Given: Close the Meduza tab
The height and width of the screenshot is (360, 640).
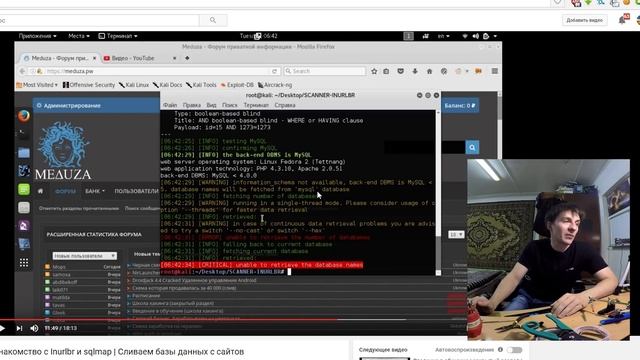Looking at the screenshot, I should point(94,58).
